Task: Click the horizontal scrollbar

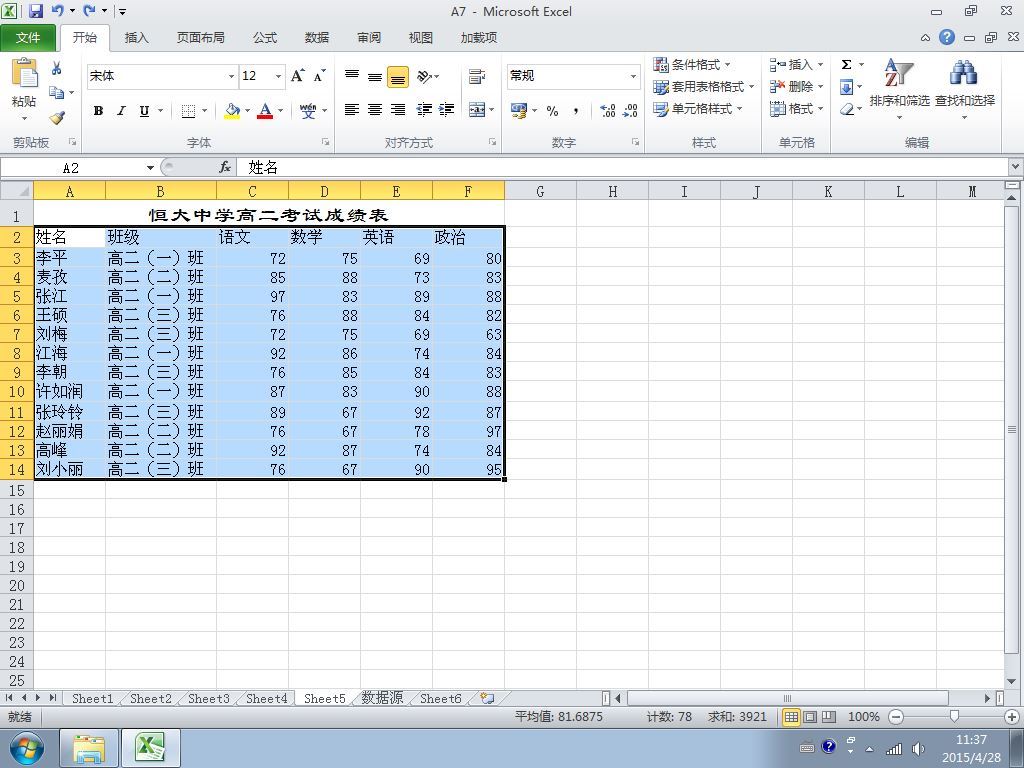Action: (788, 698)
